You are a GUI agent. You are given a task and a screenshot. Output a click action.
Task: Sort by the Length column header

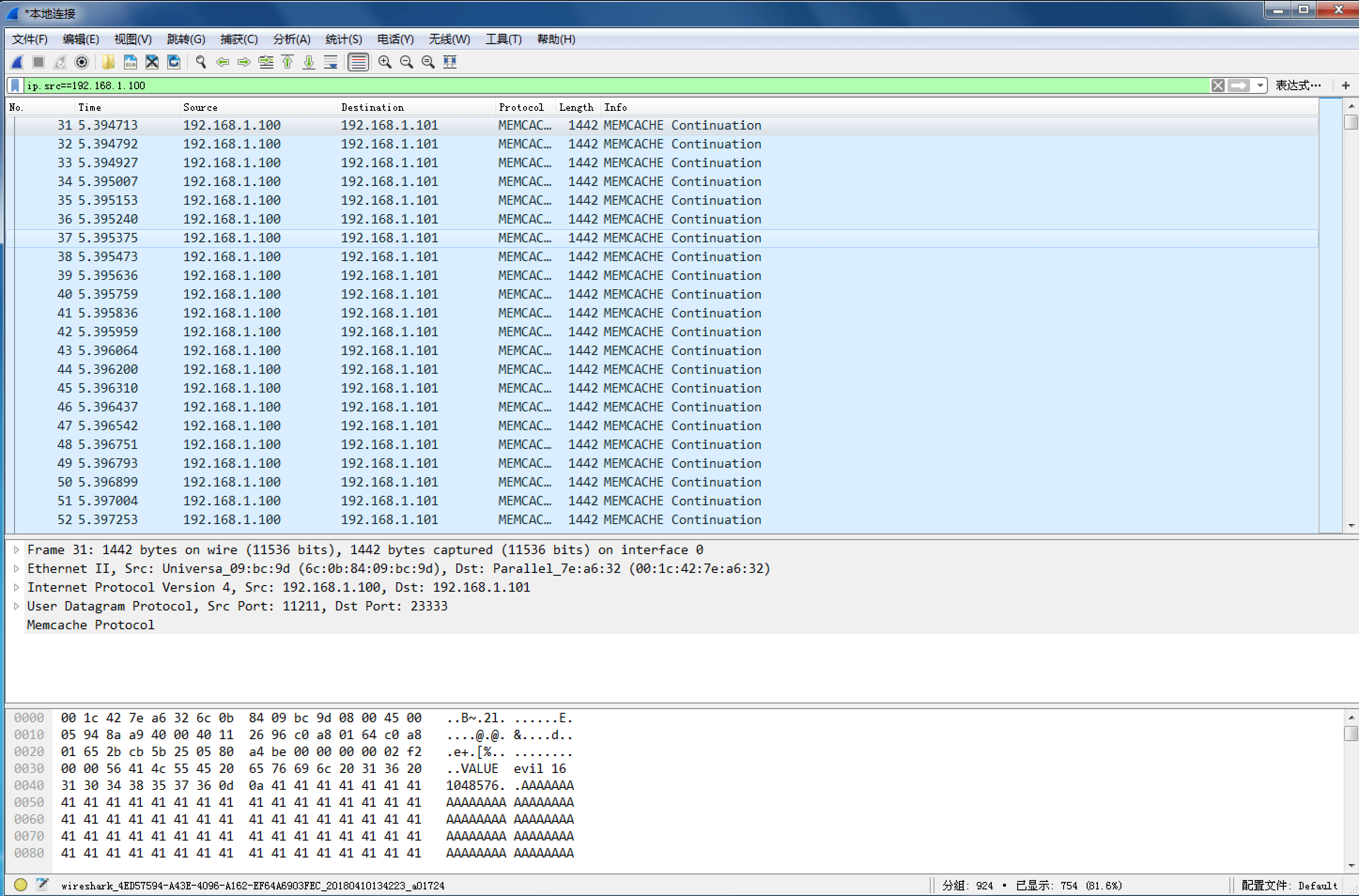point(578,108)
